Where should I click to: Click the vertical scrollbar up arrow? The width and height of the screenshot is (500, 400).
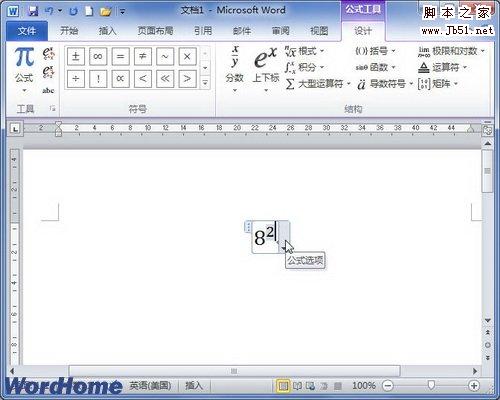[x=488, y=143]
